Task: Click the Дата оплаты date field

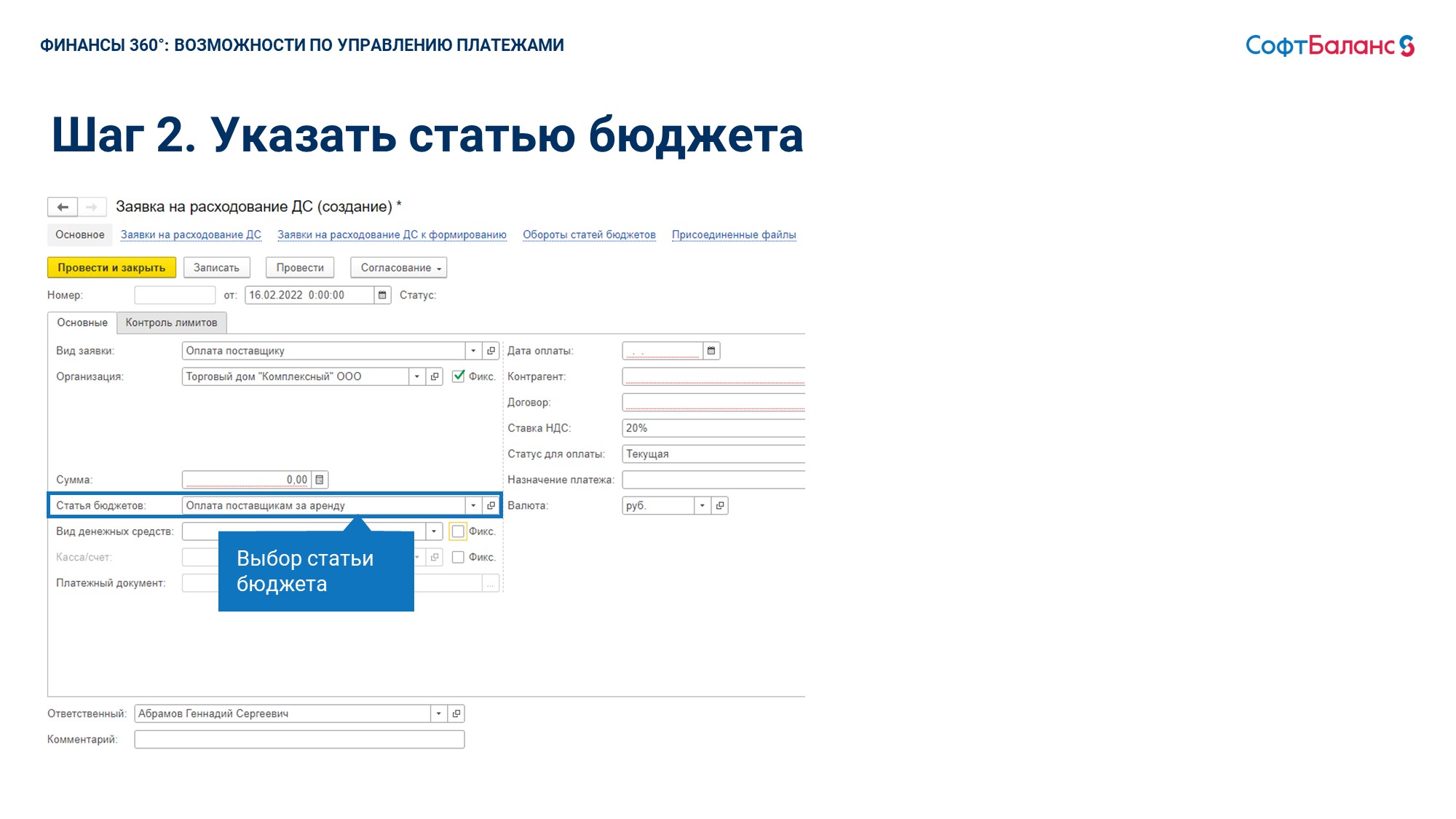Action: (x=662, y=351)
